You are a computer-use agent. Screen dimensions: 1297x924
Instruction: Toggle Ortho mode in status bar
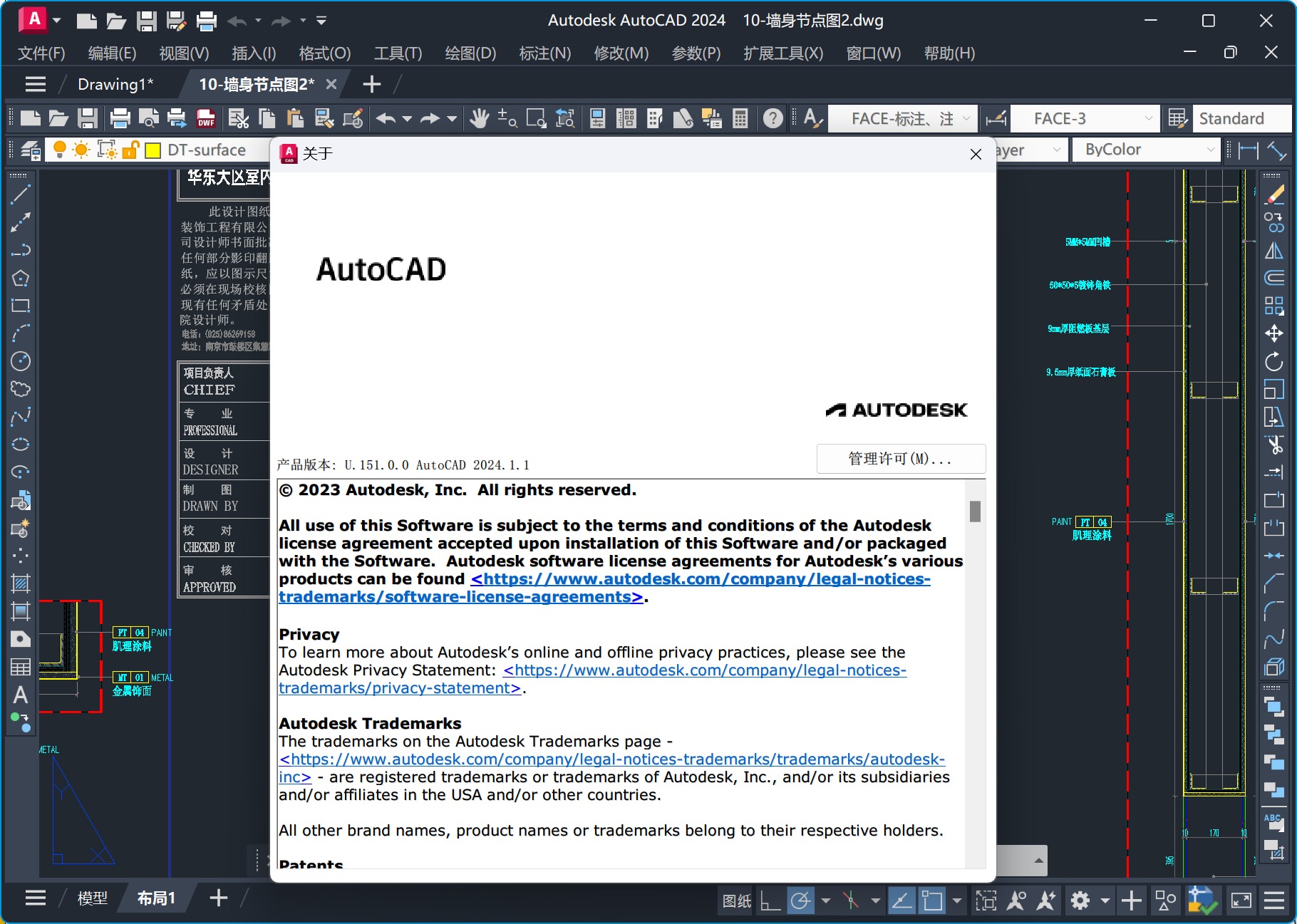tap(770, 900)
